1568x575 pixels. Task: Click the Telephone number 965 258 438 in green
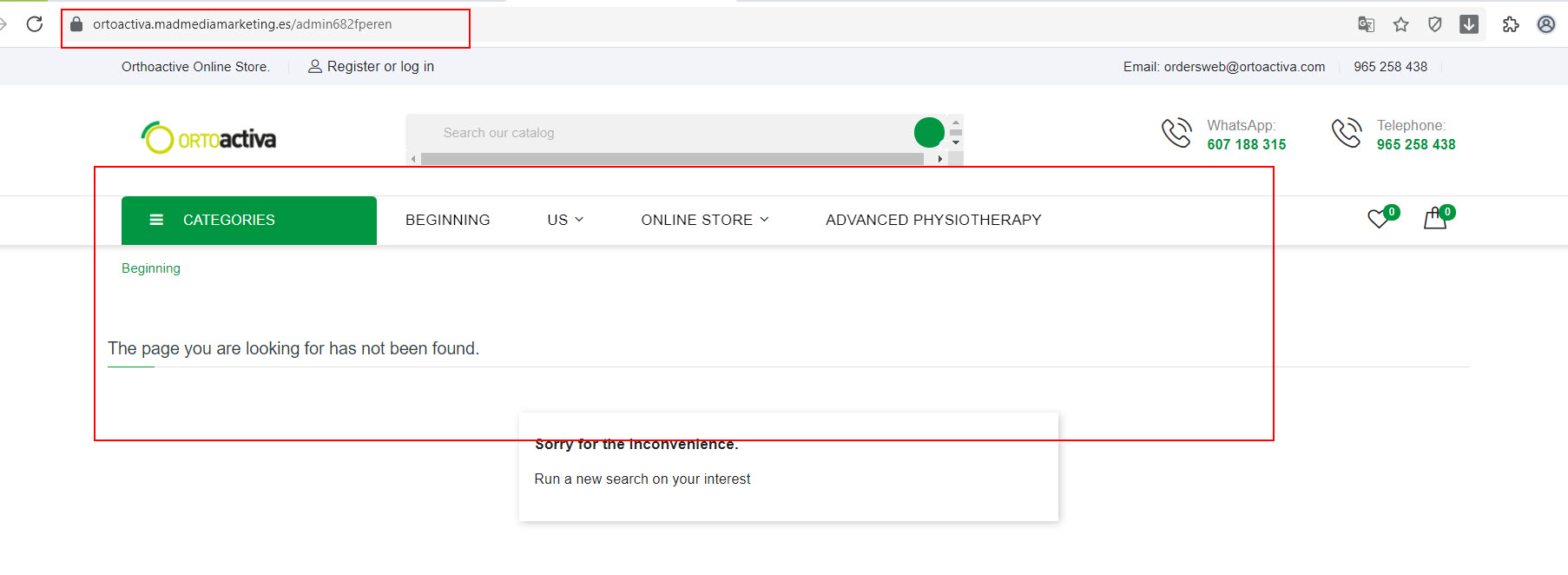point(1416,144)
